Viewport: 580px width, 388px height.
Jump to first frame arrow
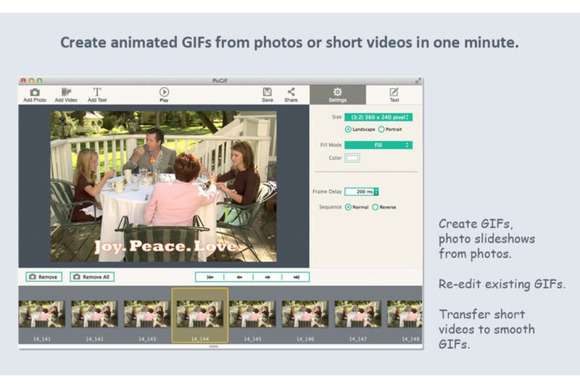tap(210, 277)
